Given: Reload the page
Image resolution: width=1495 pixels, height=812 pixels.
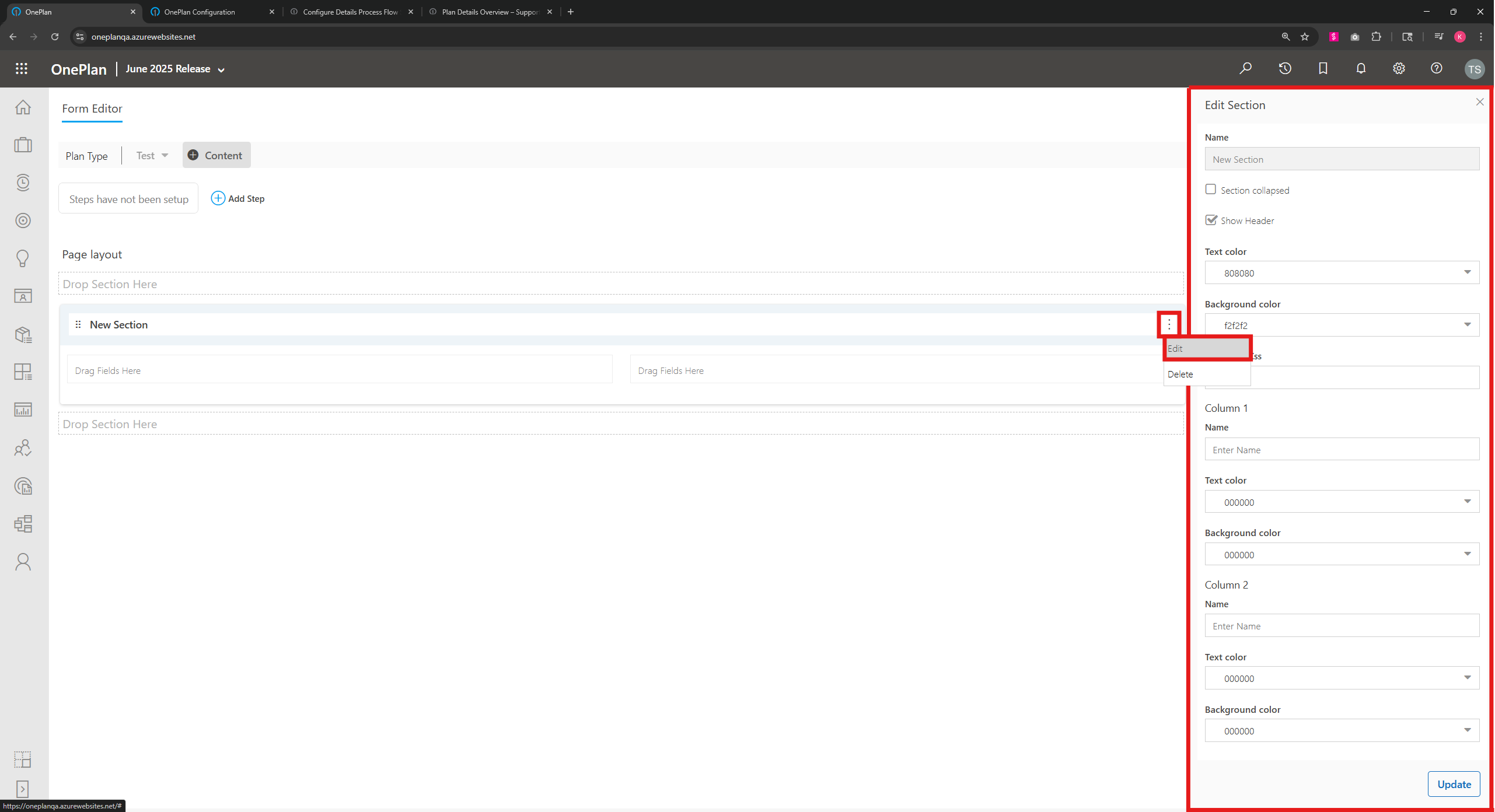Looking at the screenshot, I should click(x=55, y=37).
